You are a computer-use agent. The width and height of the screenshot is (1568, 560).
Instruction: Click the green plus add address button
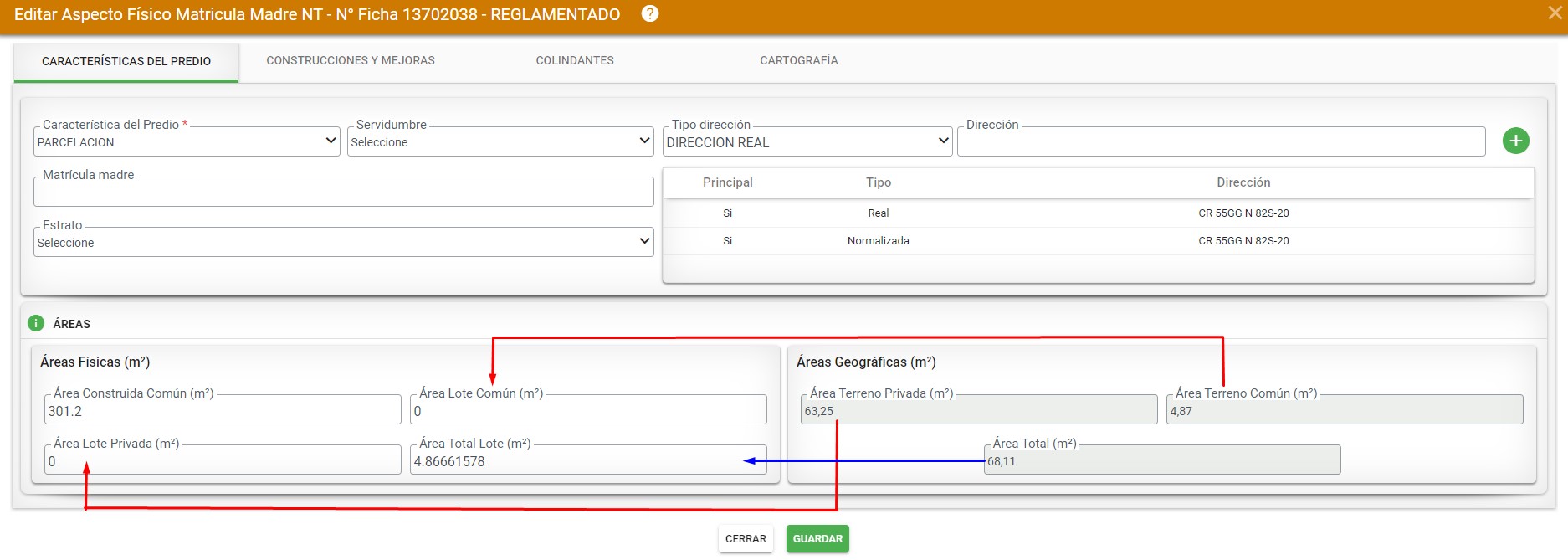click(1516, 141)
